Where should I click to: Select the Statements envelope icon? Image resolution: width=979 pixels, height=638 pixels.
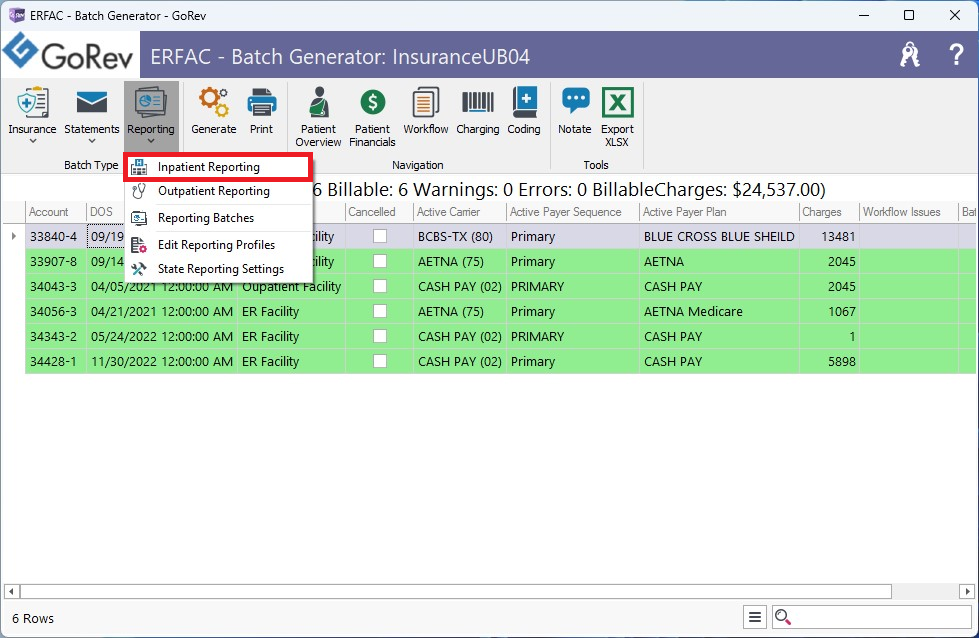[92, 103]
